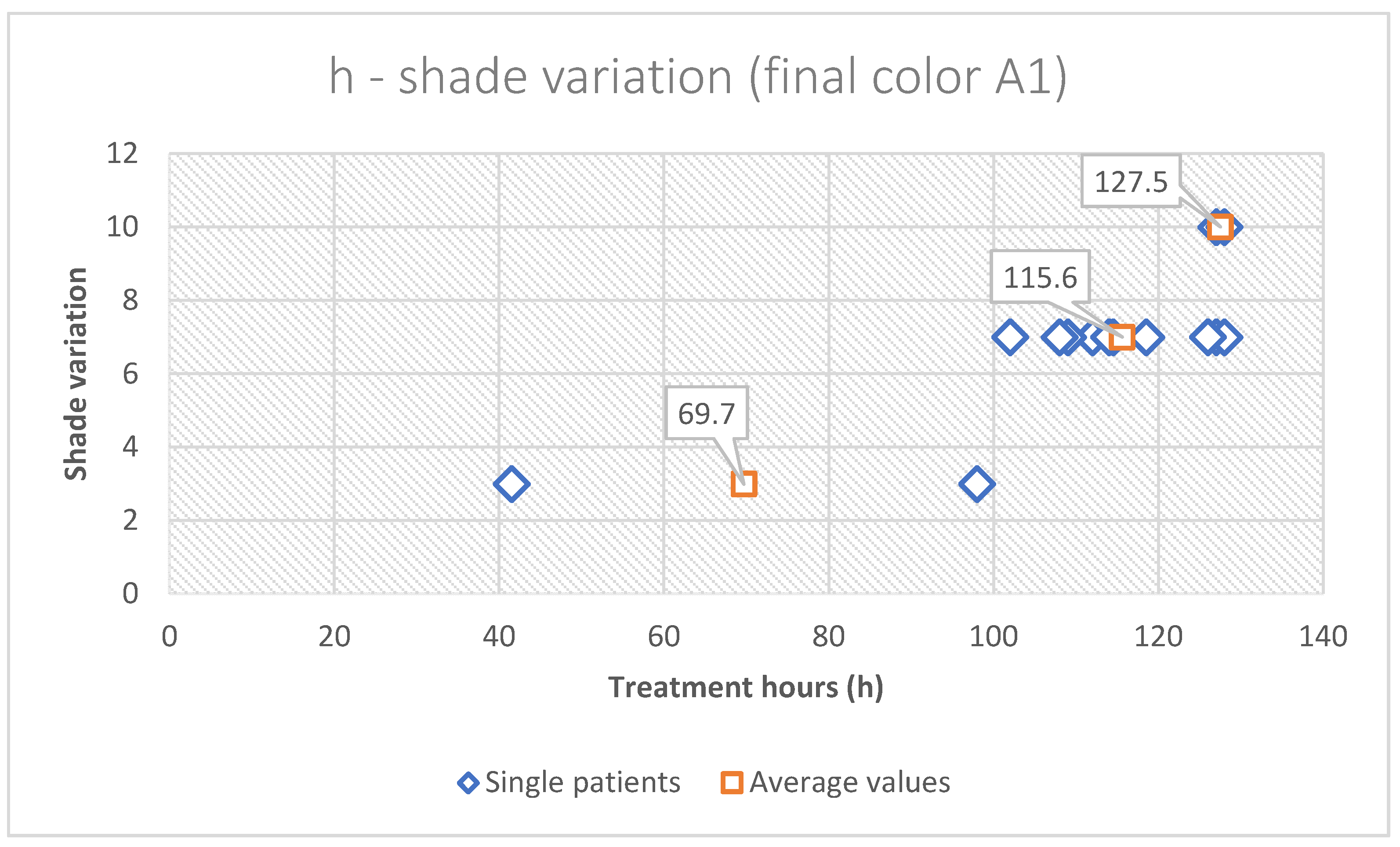Click the blue diamond at shade 3 near 100 hours

[x=976, y=484]
